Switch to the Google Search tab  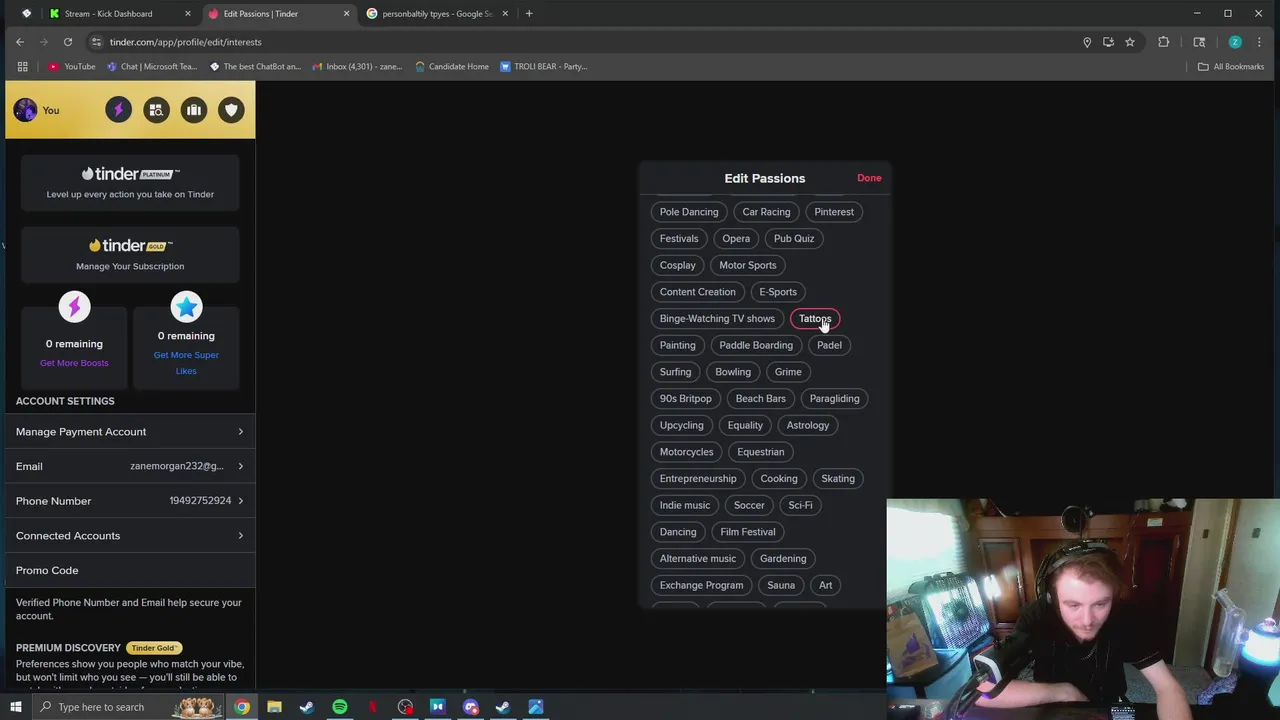[437, 14]
